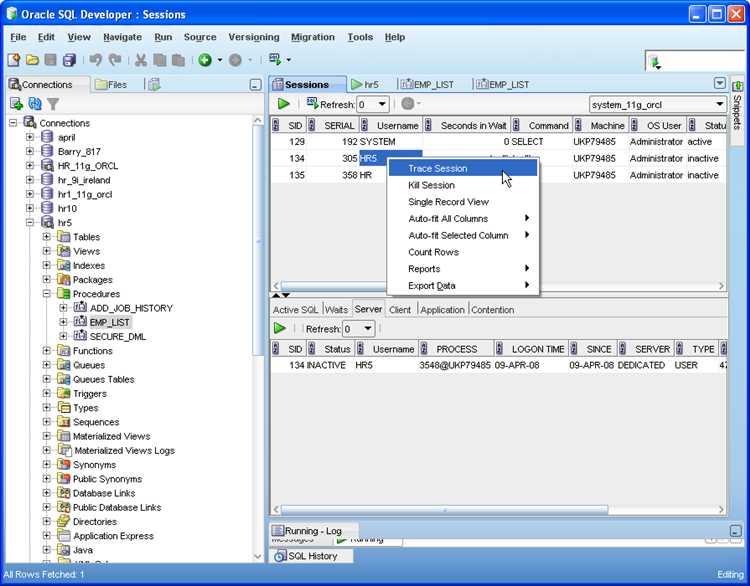Run the Sessions report with green arrow
This screenshot has width=750, height=586.
[284, 104]
